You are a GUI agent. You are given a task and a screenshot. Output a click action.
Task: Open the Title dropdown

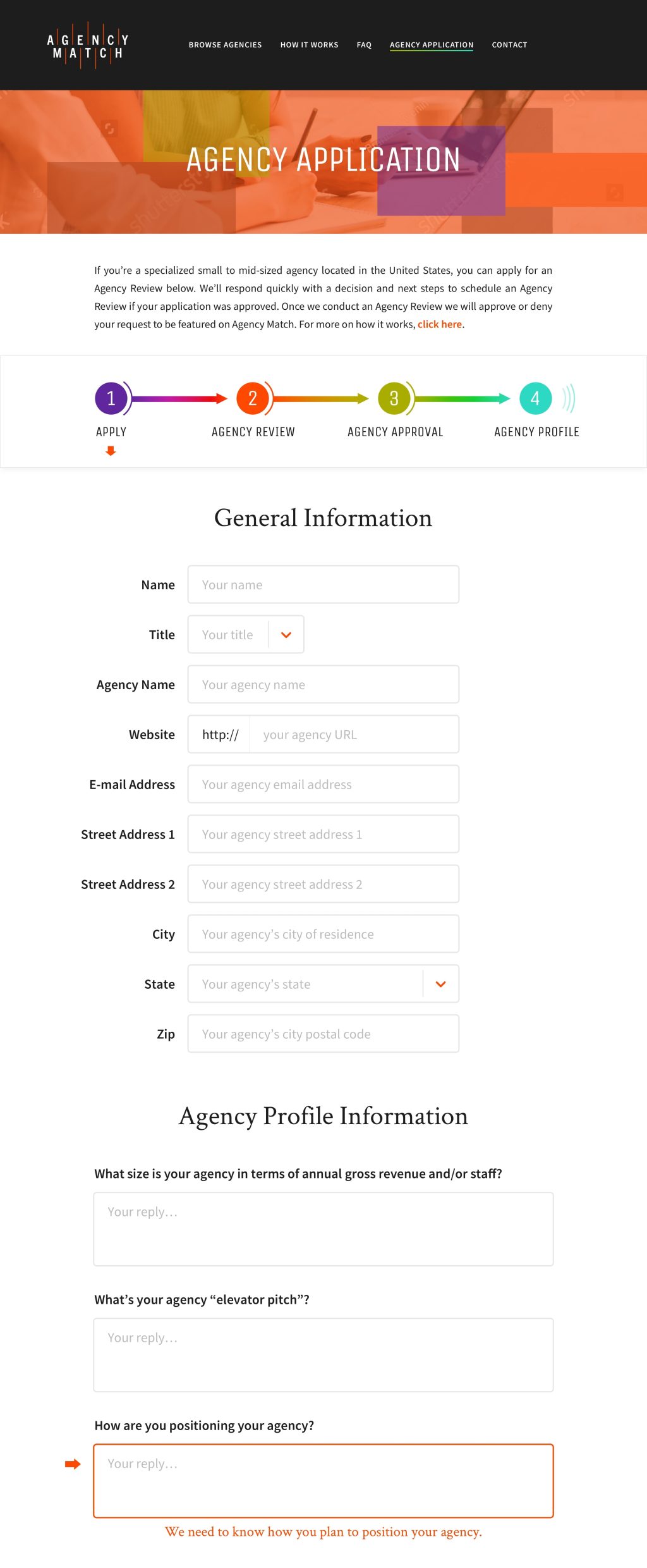[286, 634]
